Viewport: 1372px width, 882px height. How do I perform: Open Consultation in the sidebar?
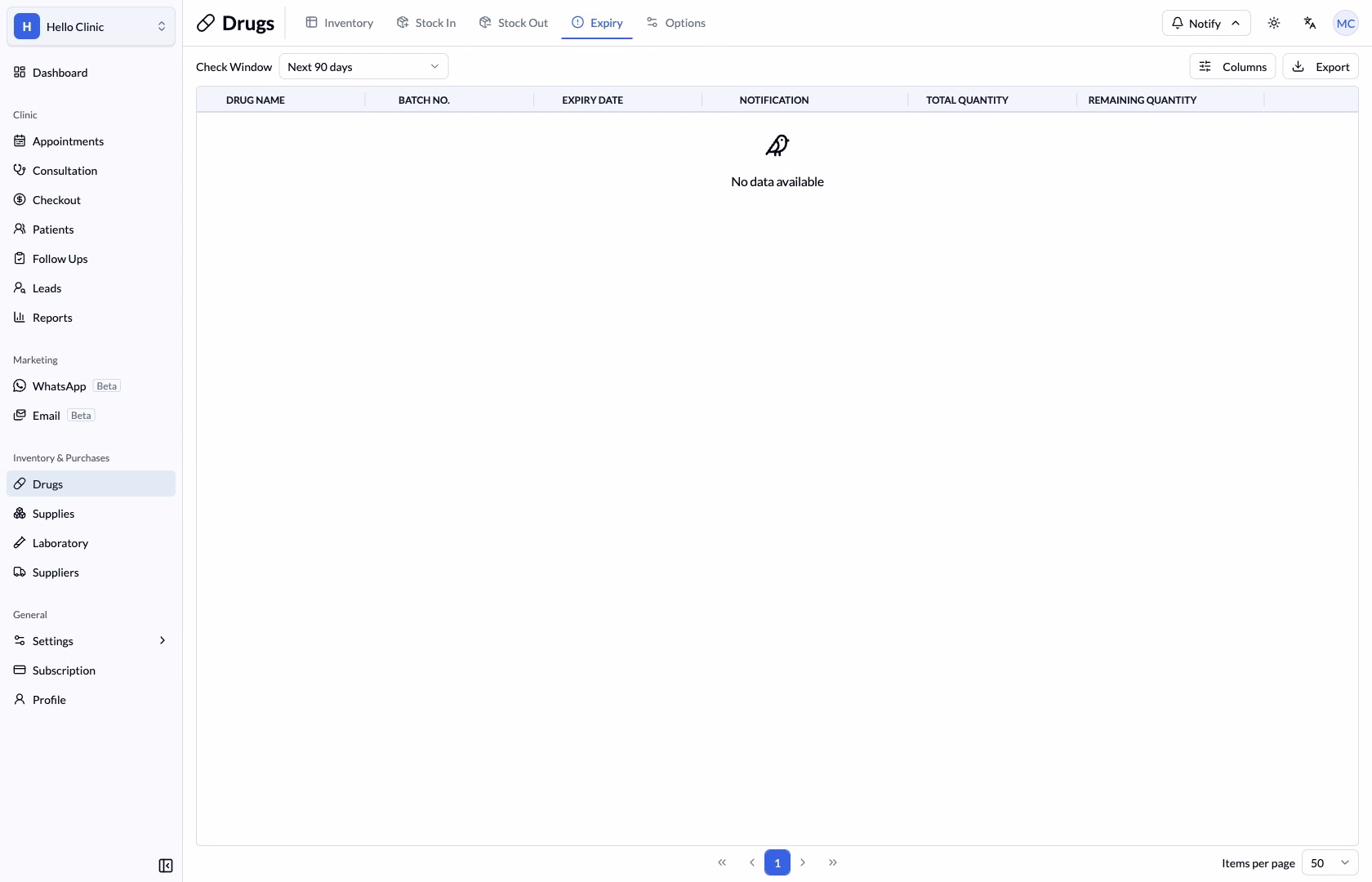pos(91,171)
